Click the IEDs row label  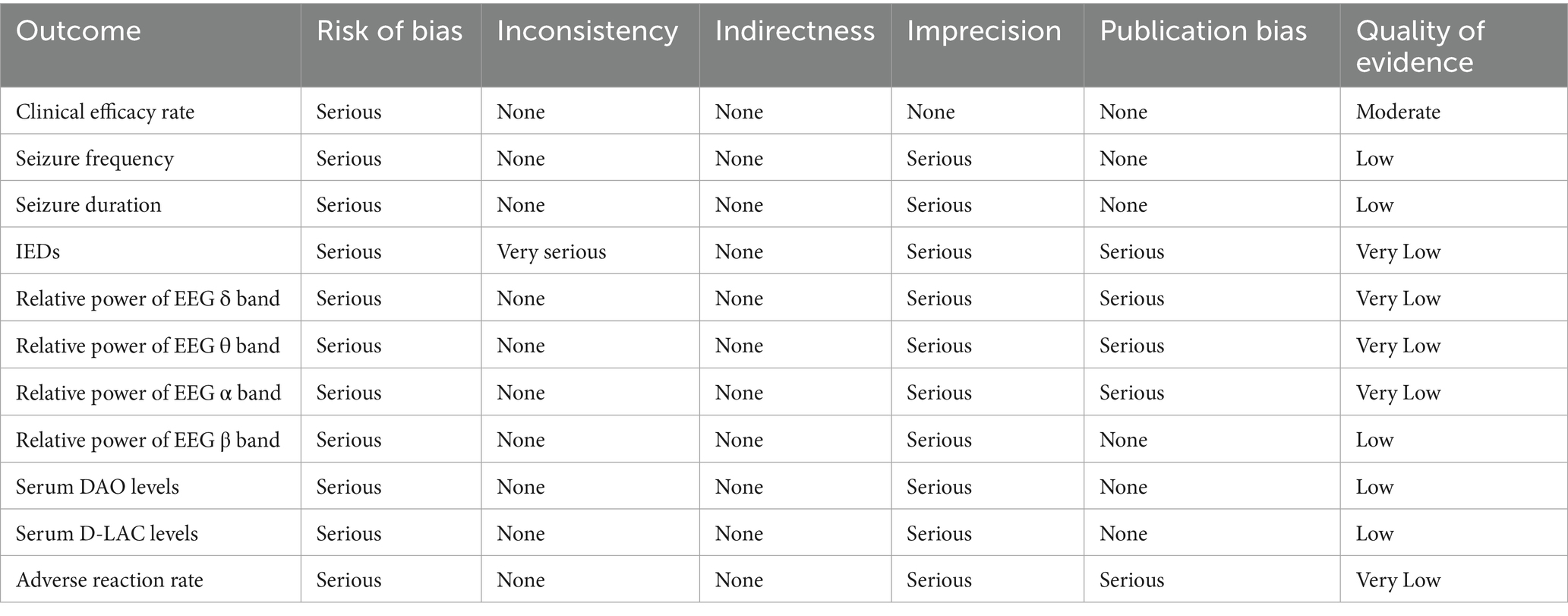coord(38,252)
